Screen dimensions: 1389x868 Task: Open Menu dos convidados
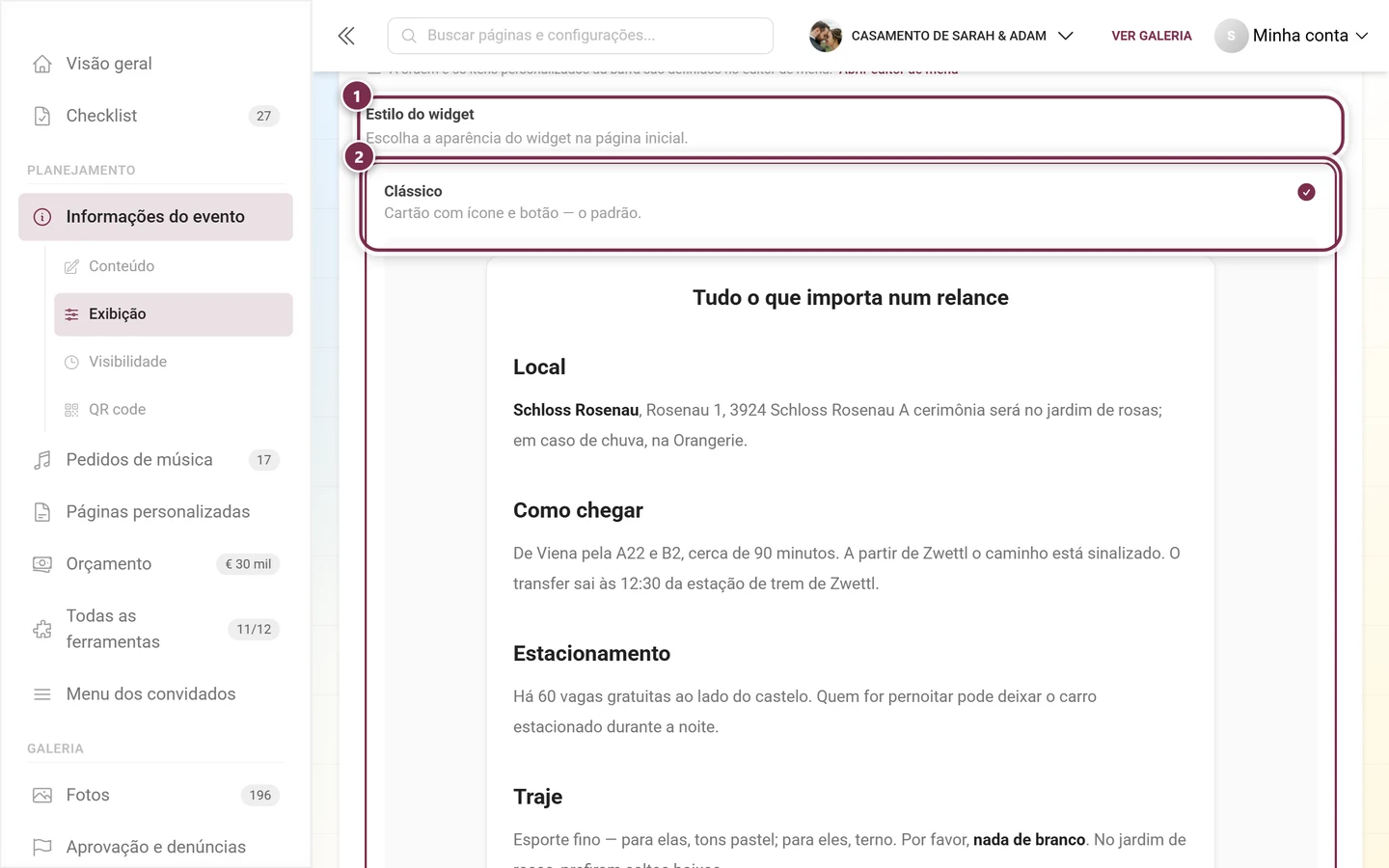click(x=155, y=694)
